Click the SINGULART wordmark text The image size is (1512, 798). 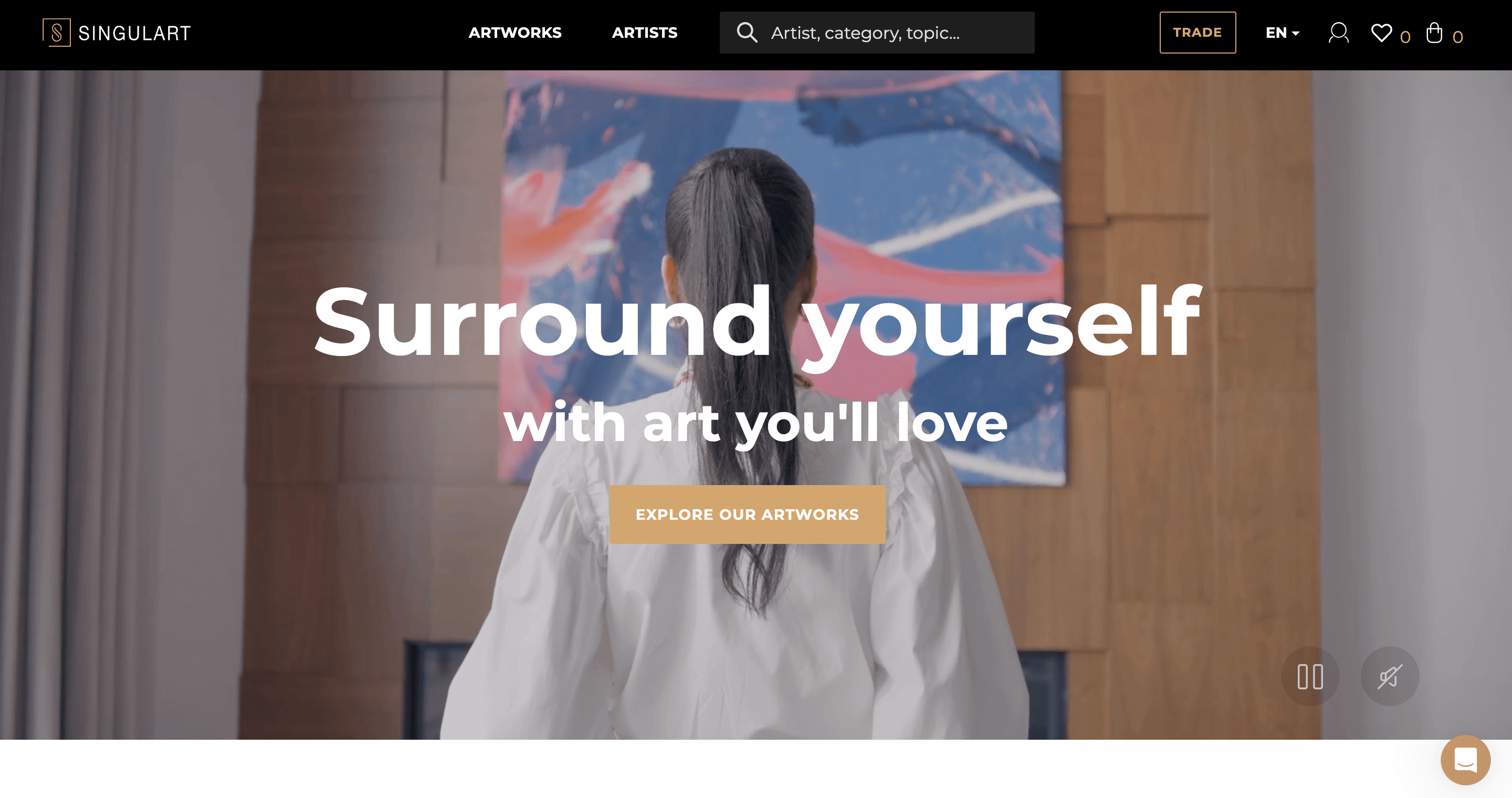tap(134, 34)
